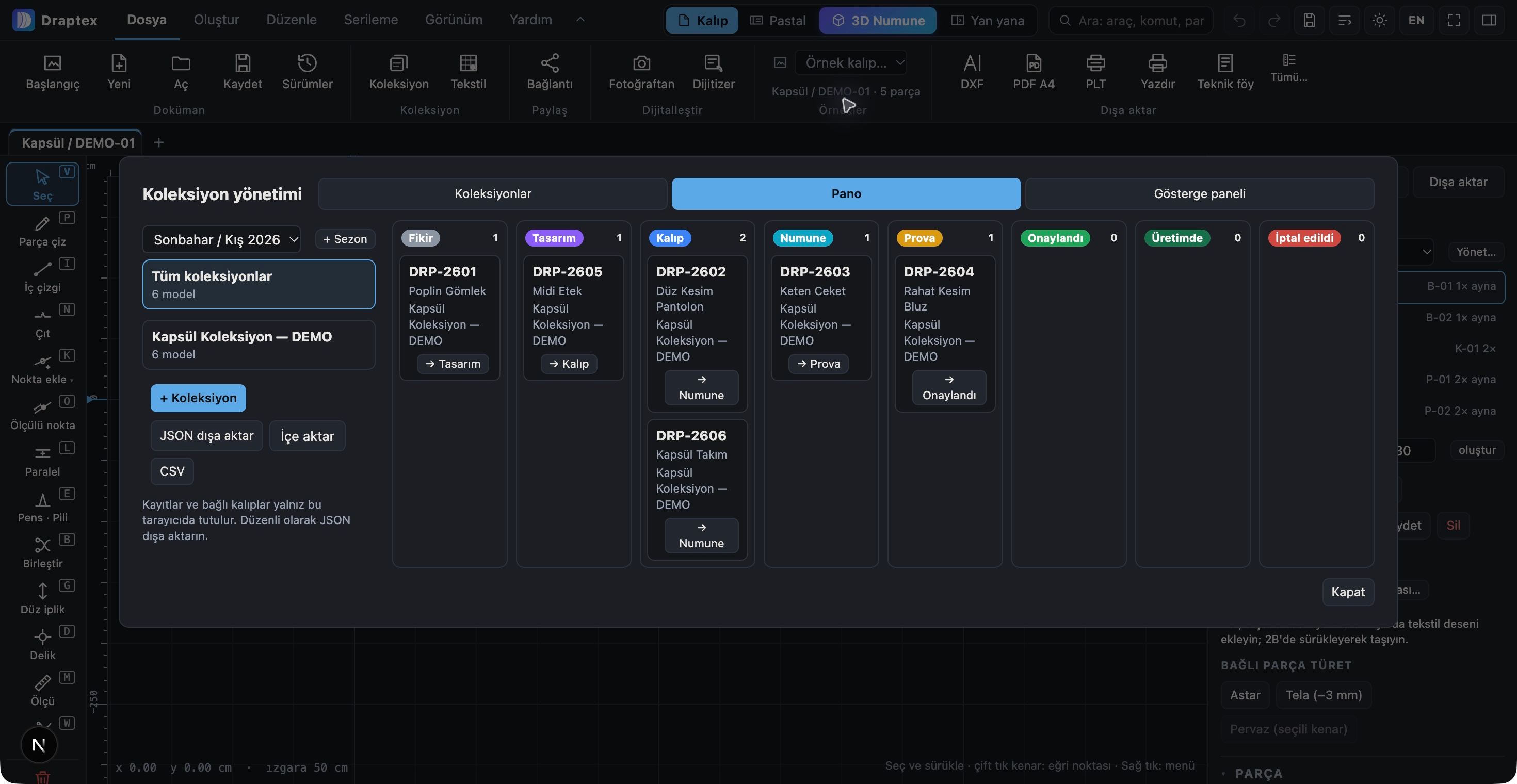Open the Dijitizer tool
1517x784 pixels.
(x=713, y=72)
